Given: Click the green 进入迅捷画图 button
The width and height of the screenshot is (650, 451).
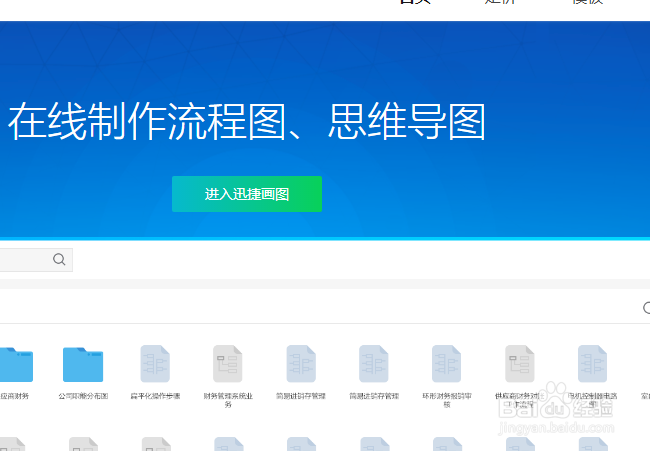Looking at the screenshot, I should [x=247, y=194].
